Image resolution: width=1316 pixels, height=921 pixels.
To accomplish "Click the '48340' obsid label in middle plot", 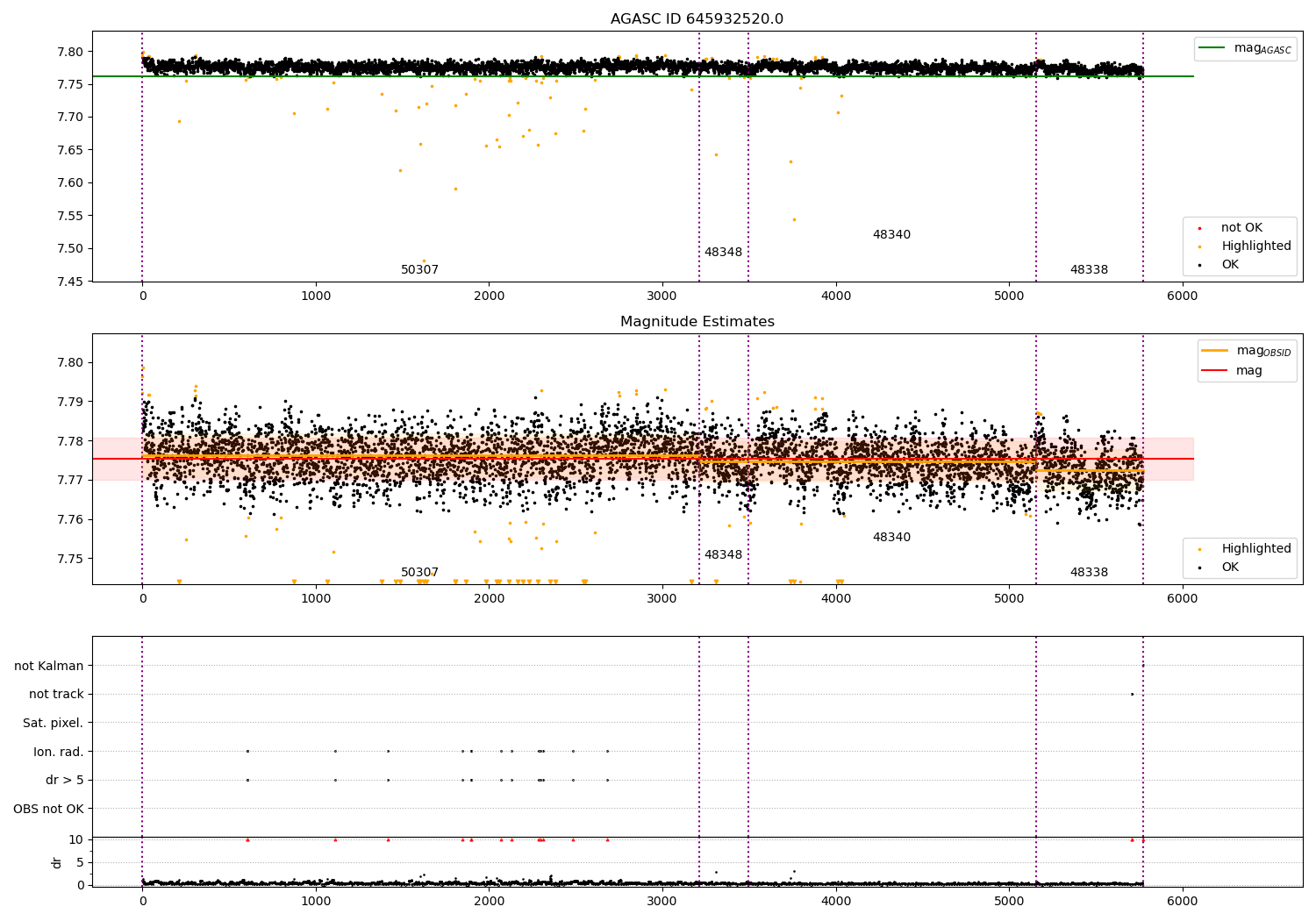I will click(x=891, y=538).
